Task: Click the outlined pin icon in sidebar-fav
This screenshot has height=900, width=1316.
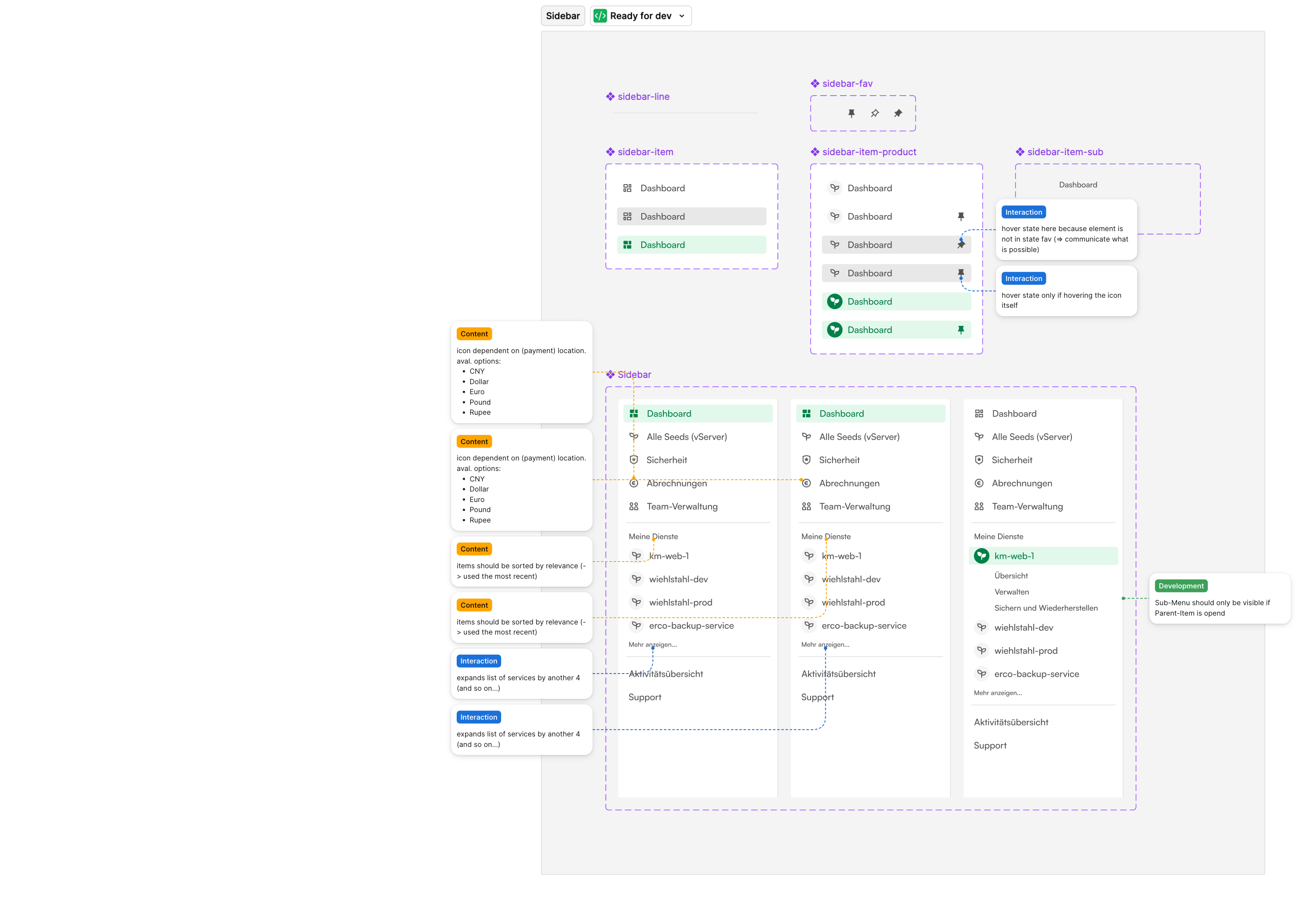Action: pos(874,113)
